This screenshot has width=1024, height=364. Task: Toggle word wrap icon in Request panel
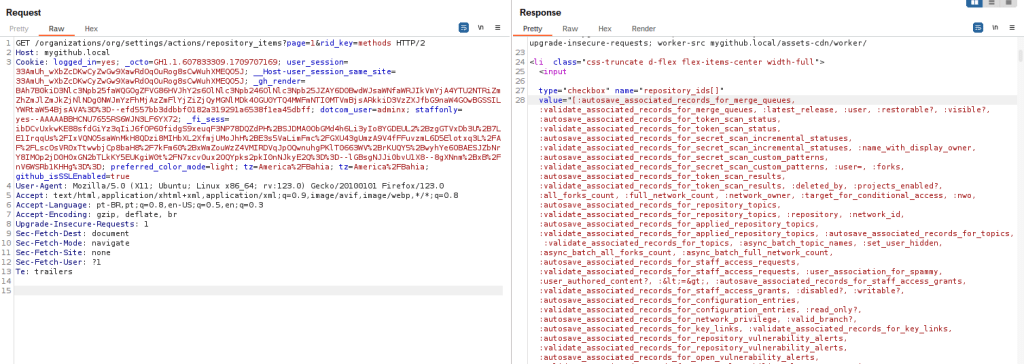pyautogui.click(x=464, y=27)
